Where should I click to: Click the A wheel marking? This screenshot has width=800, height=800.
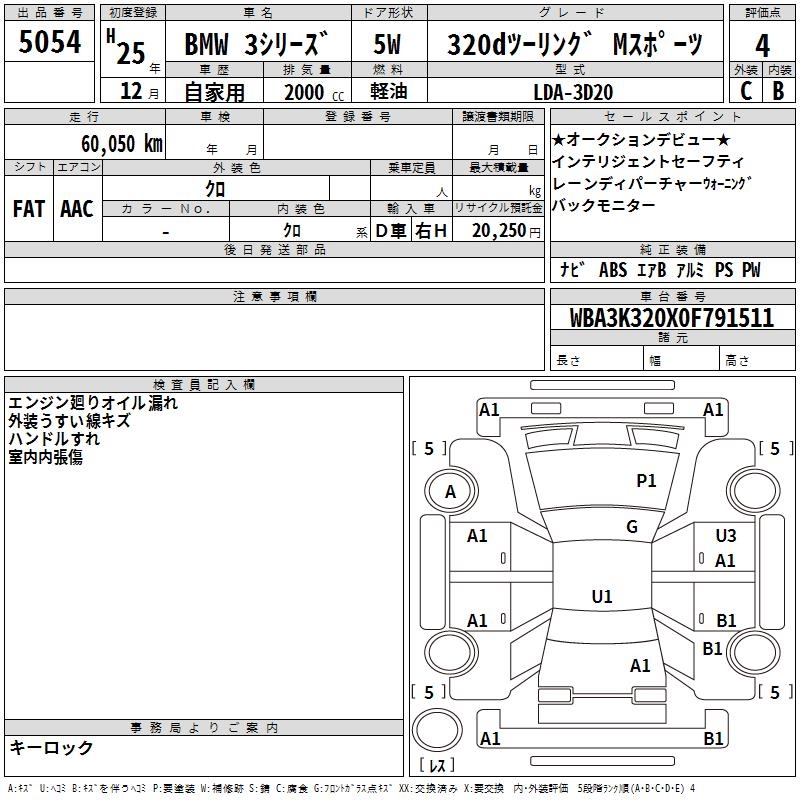coord(450,492)
